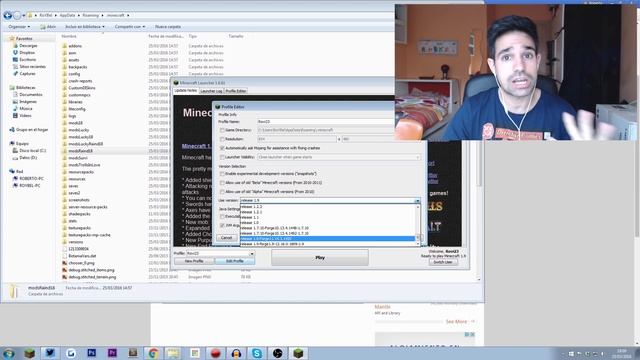Open the Organizar dropdown menu
Image resolution: width=640 pixels, height=360 pixels.
(19, 27)
